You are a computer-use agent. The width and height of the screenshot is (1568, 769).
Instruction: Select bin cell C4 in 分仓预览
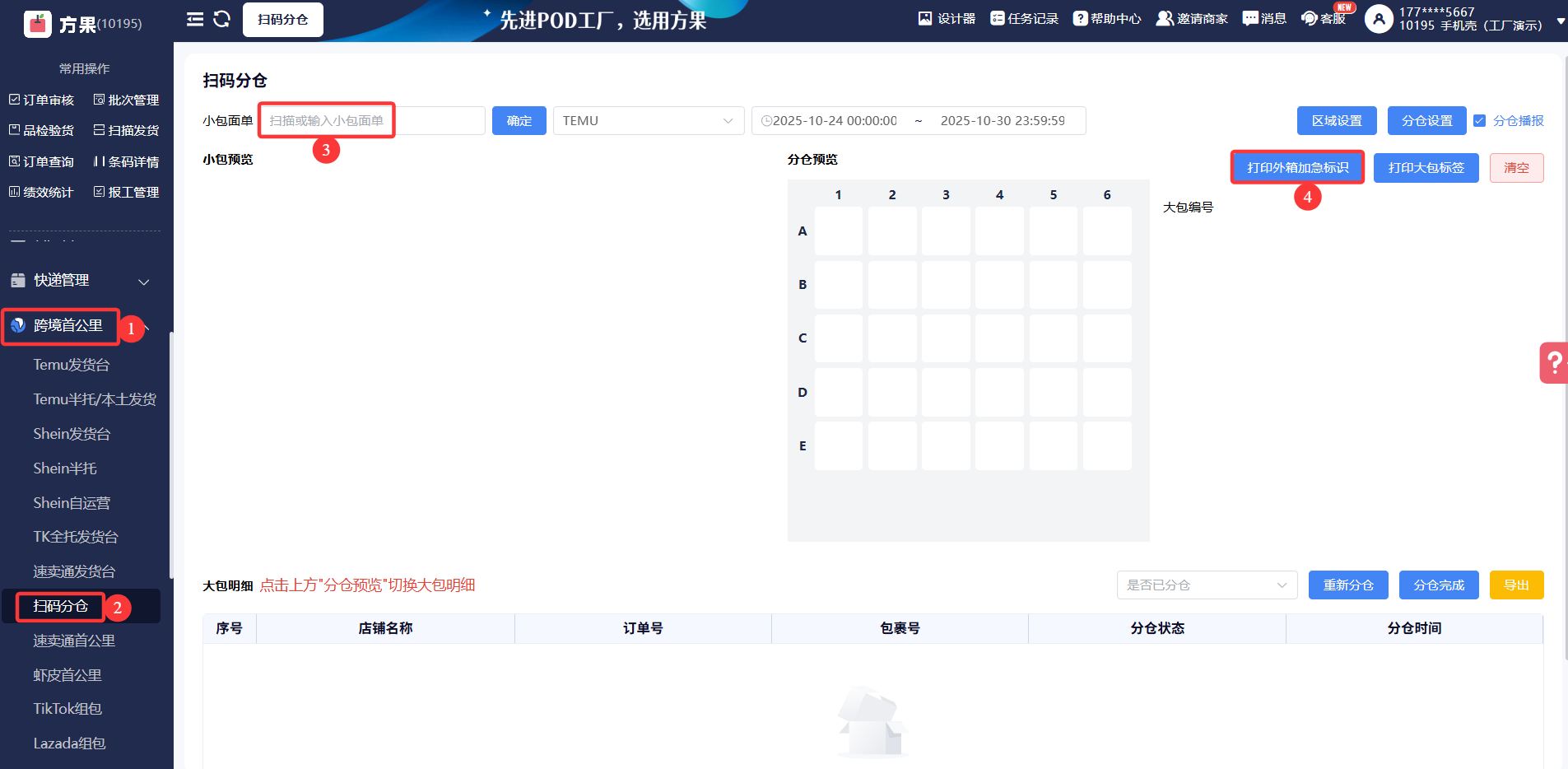(x=999, y=338)
